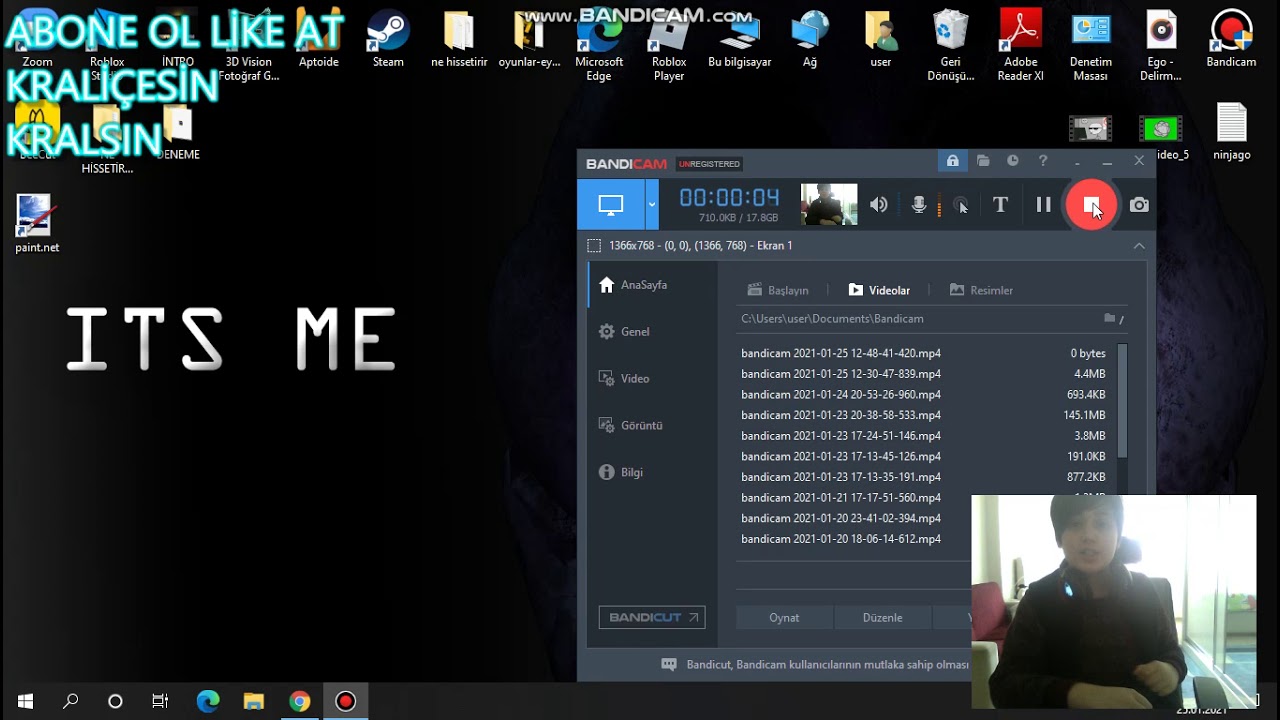Pause the Bandicam recording
The image size is (1280, 720).
(x=1043, y=205)
